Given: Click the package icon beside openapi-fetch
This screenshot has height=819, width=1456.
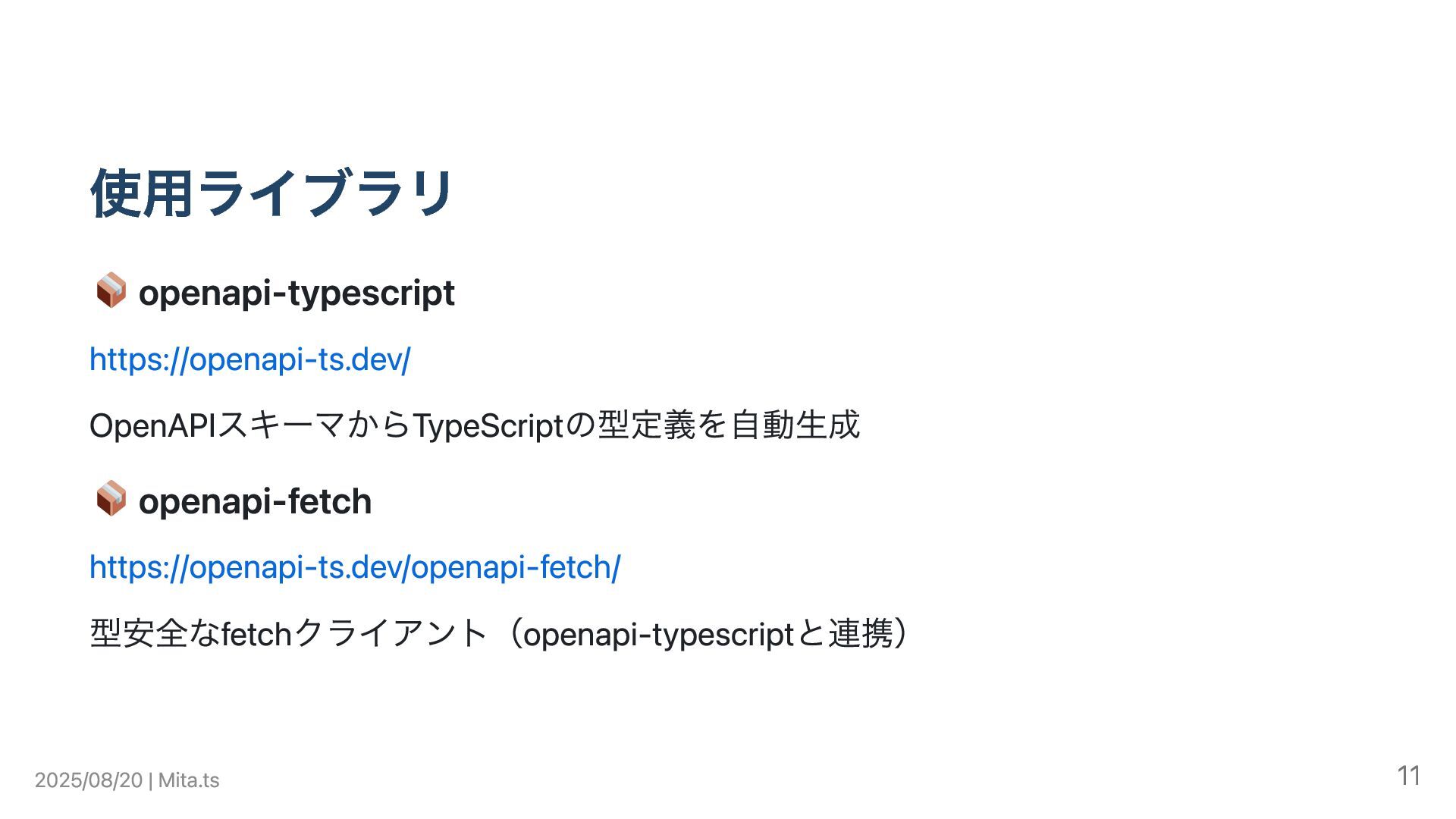Looking at the screenshot, I should [111, 498].
